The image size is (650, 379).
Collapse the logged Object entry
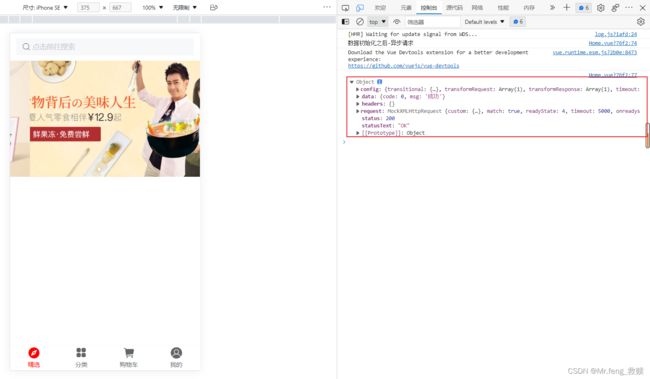click(x=352, y=82)
